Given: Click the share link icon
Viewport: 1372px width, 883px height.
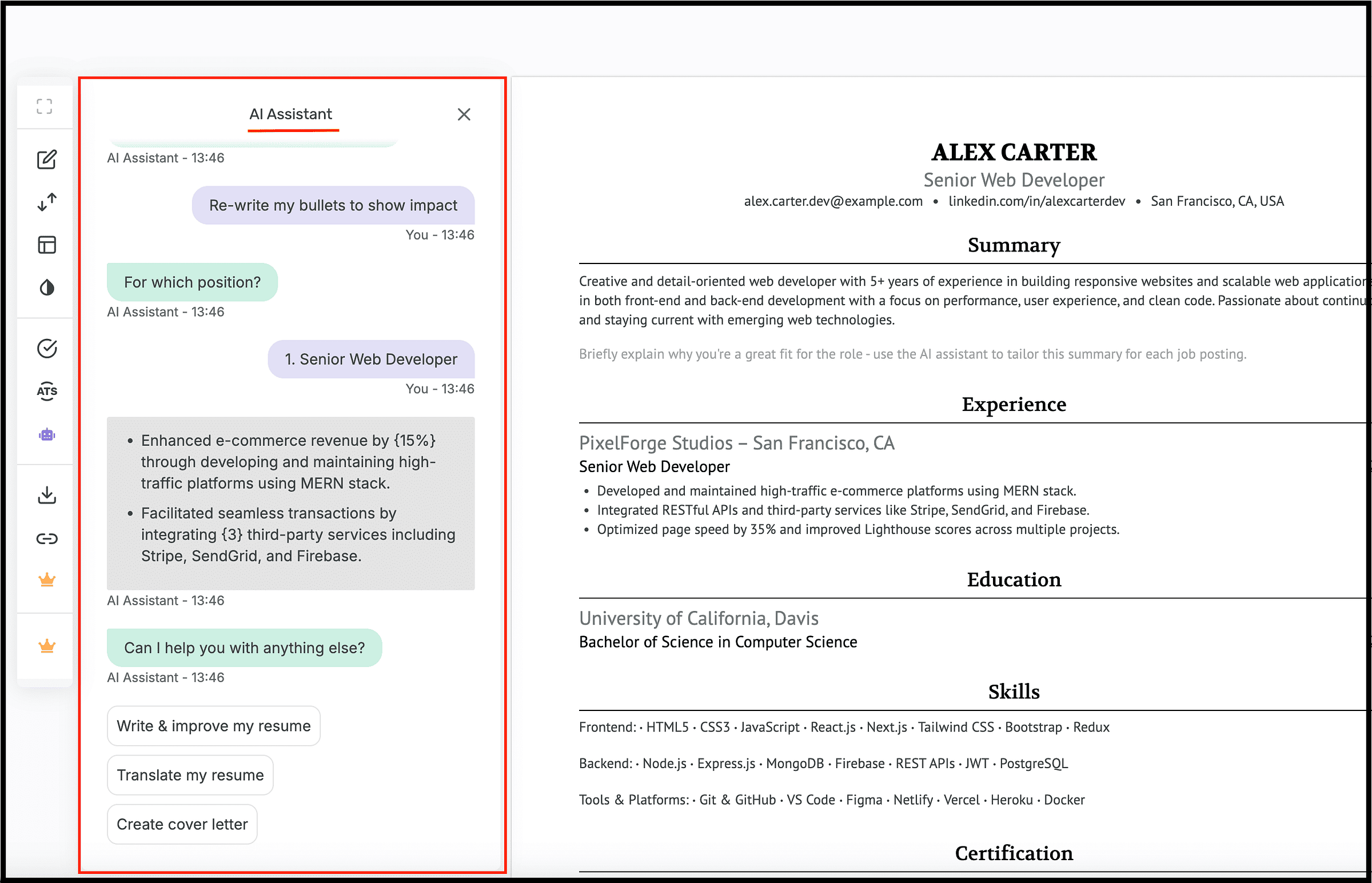Looking at the screenshot, I should 46,538.
